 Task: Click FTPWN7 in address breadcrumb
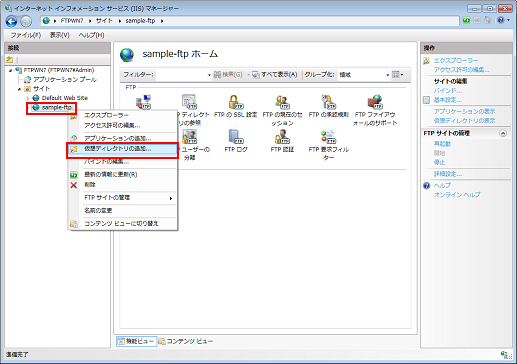[72, 21]
